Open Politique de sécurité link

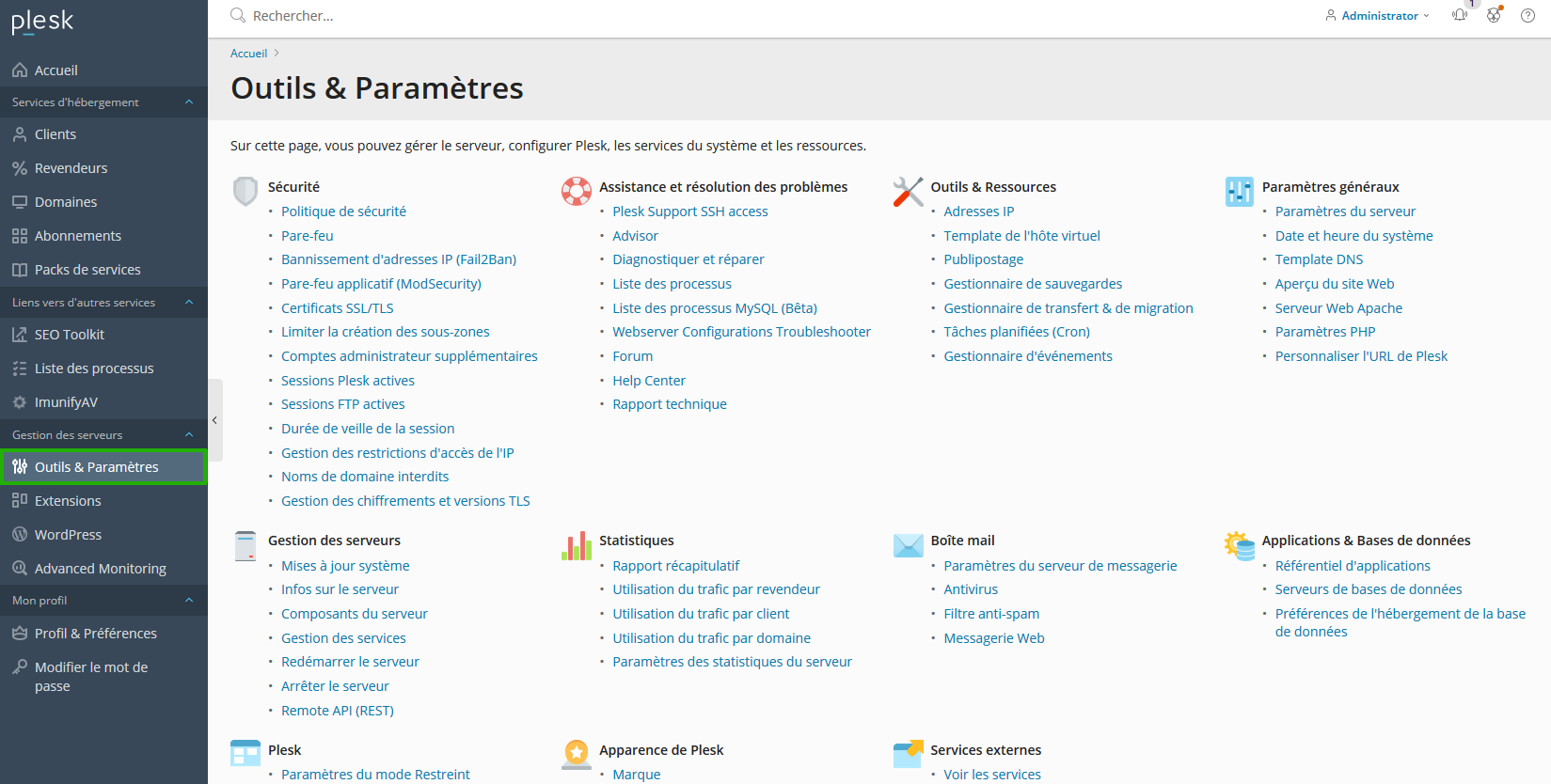[343, 212]
